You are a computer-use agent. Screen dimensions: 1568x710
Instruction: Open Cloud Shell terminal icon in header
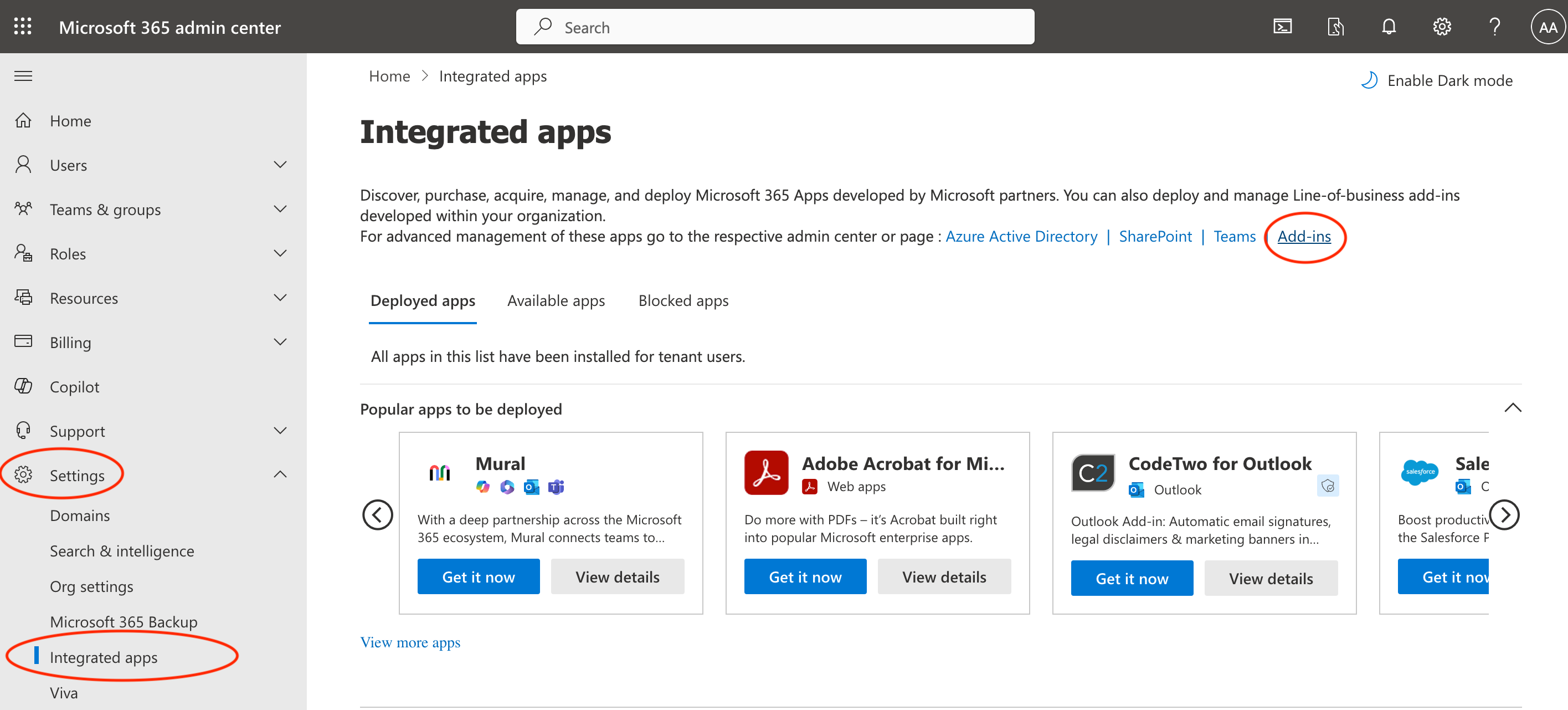coord(1282,26)
